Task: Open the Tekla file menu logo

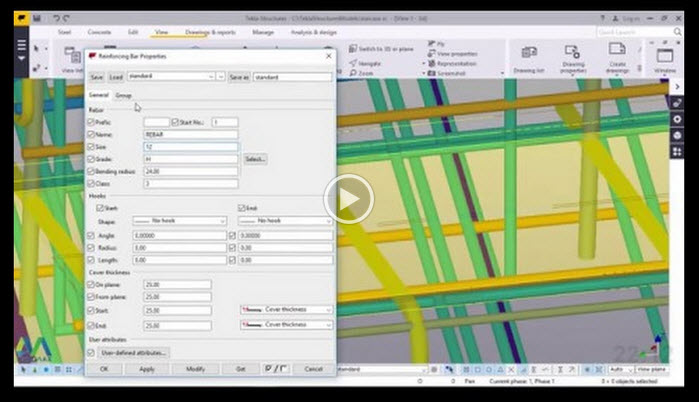Action: [x=21, y=18]
